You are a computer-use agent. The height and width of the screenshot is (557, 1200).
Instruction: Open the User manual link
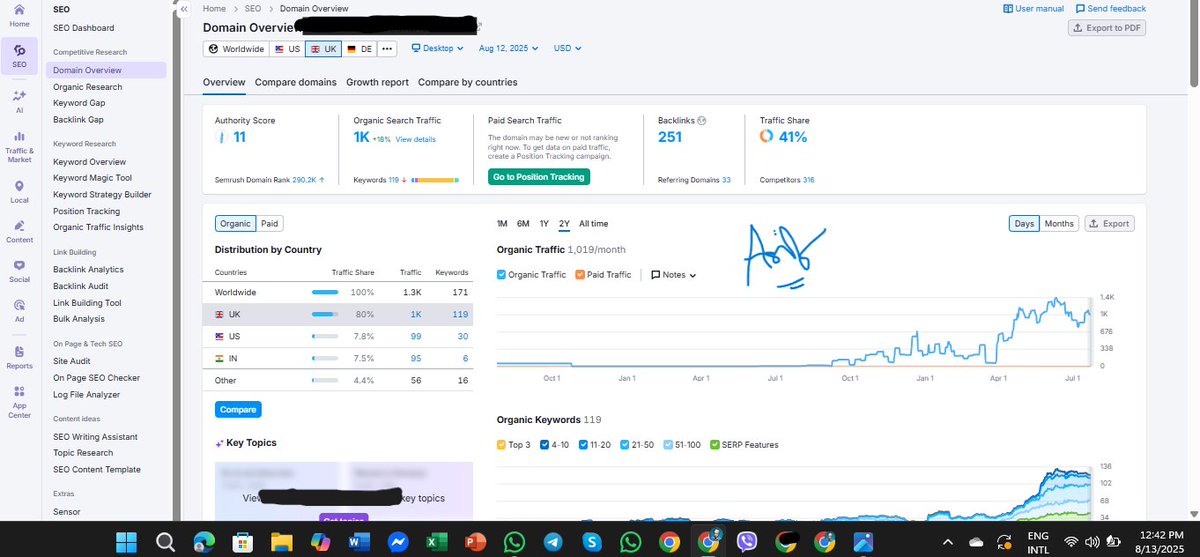(1033, 8)
